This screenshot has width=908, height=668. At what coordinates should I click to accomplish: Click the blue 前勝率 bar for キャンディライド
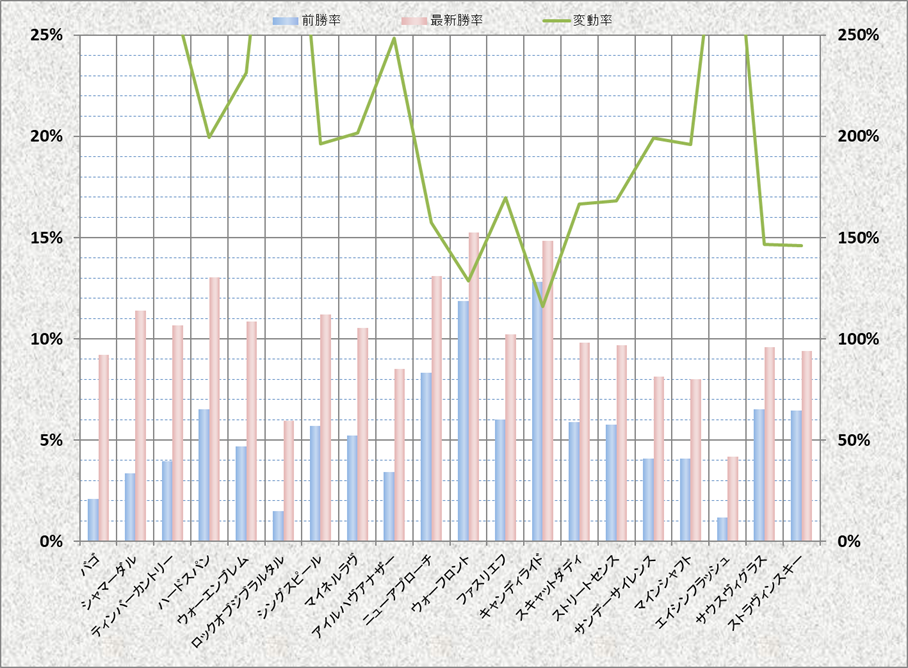[537, 411]
